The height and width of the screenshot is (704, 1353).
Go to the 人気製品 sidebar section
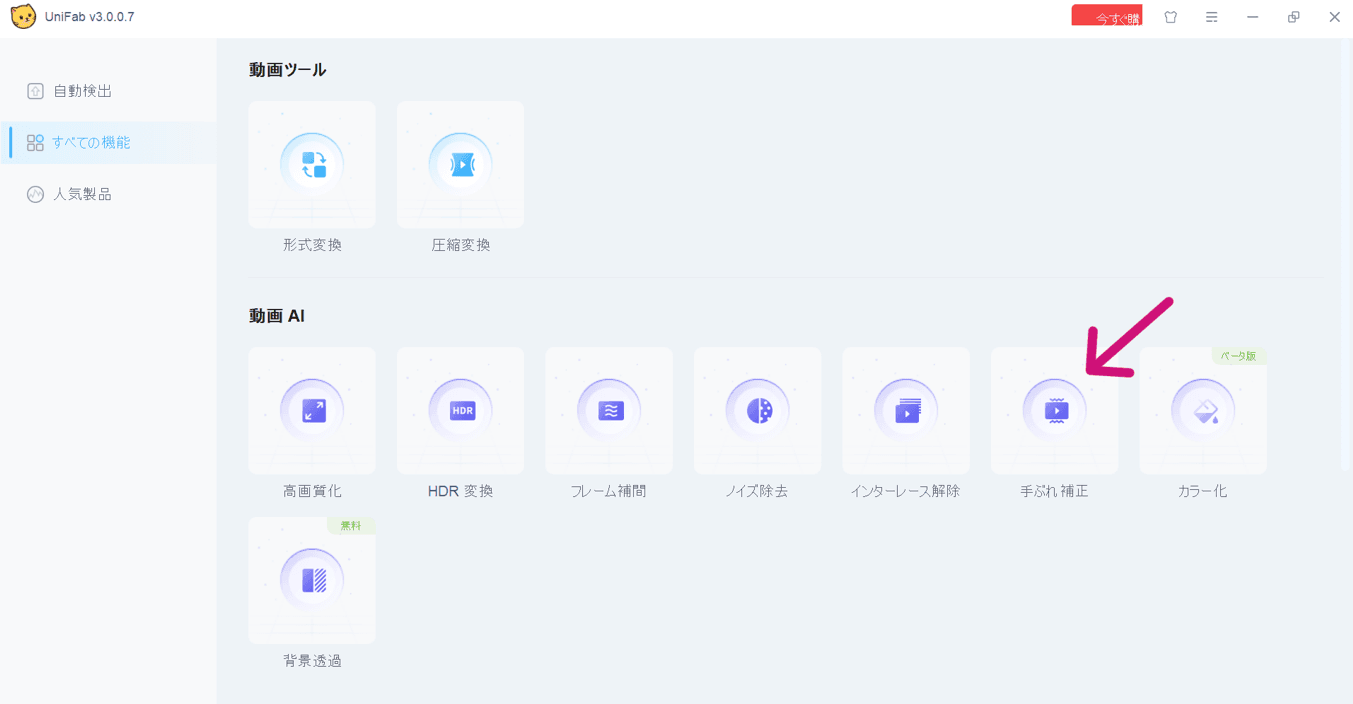(x=82, y=194)
